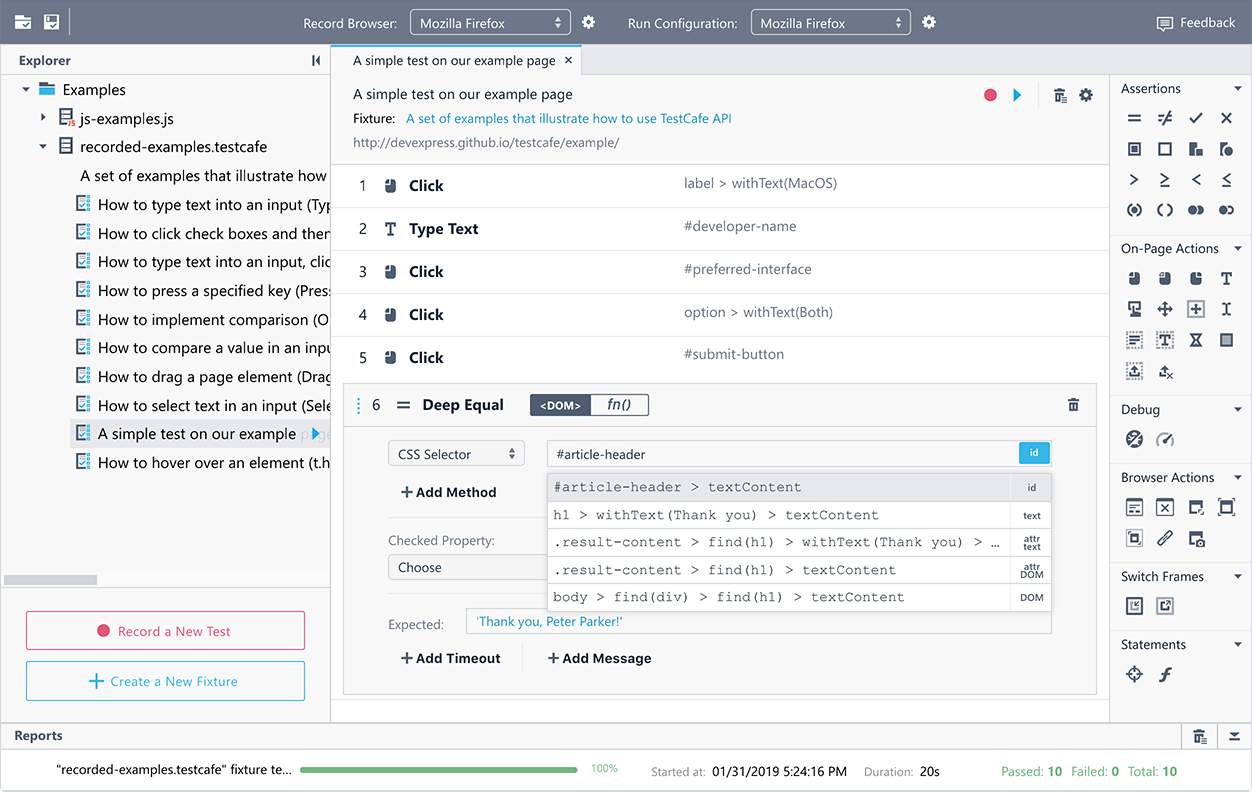Viewport: 1252px width, 792px height.
Task: Toggle checkbox for How to drag a page element
Action: (84, 376)
